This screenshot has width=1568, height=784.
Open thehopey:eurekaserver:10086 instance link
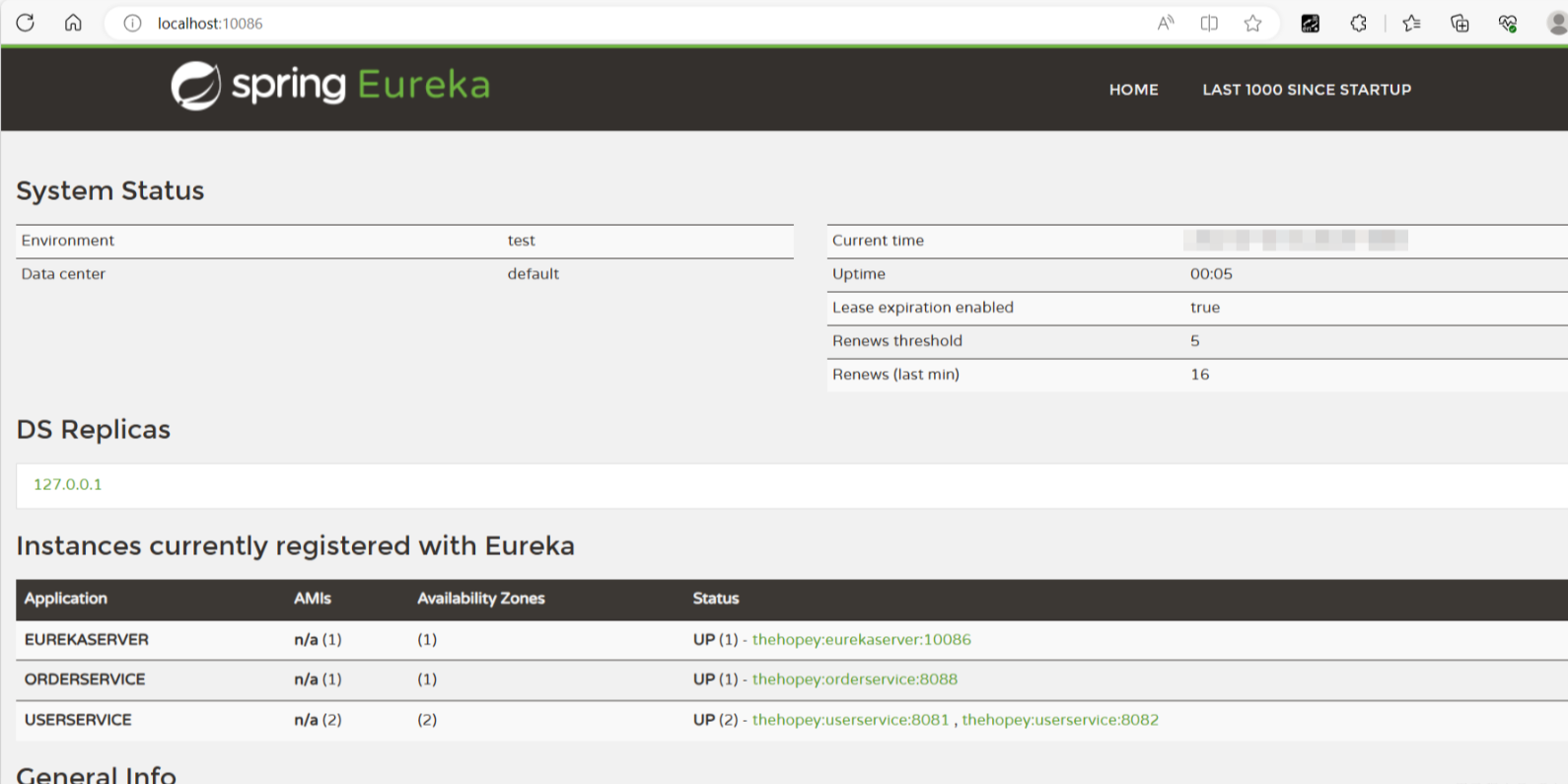861,639
